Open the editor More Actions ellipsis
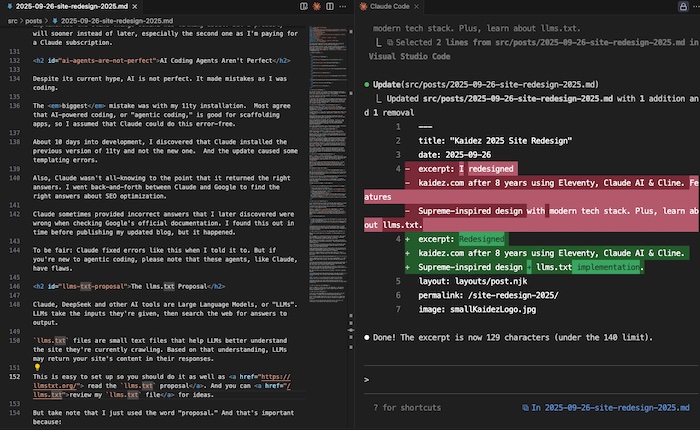700x430 pixels. pyautogui.click(x=345, y=6)
